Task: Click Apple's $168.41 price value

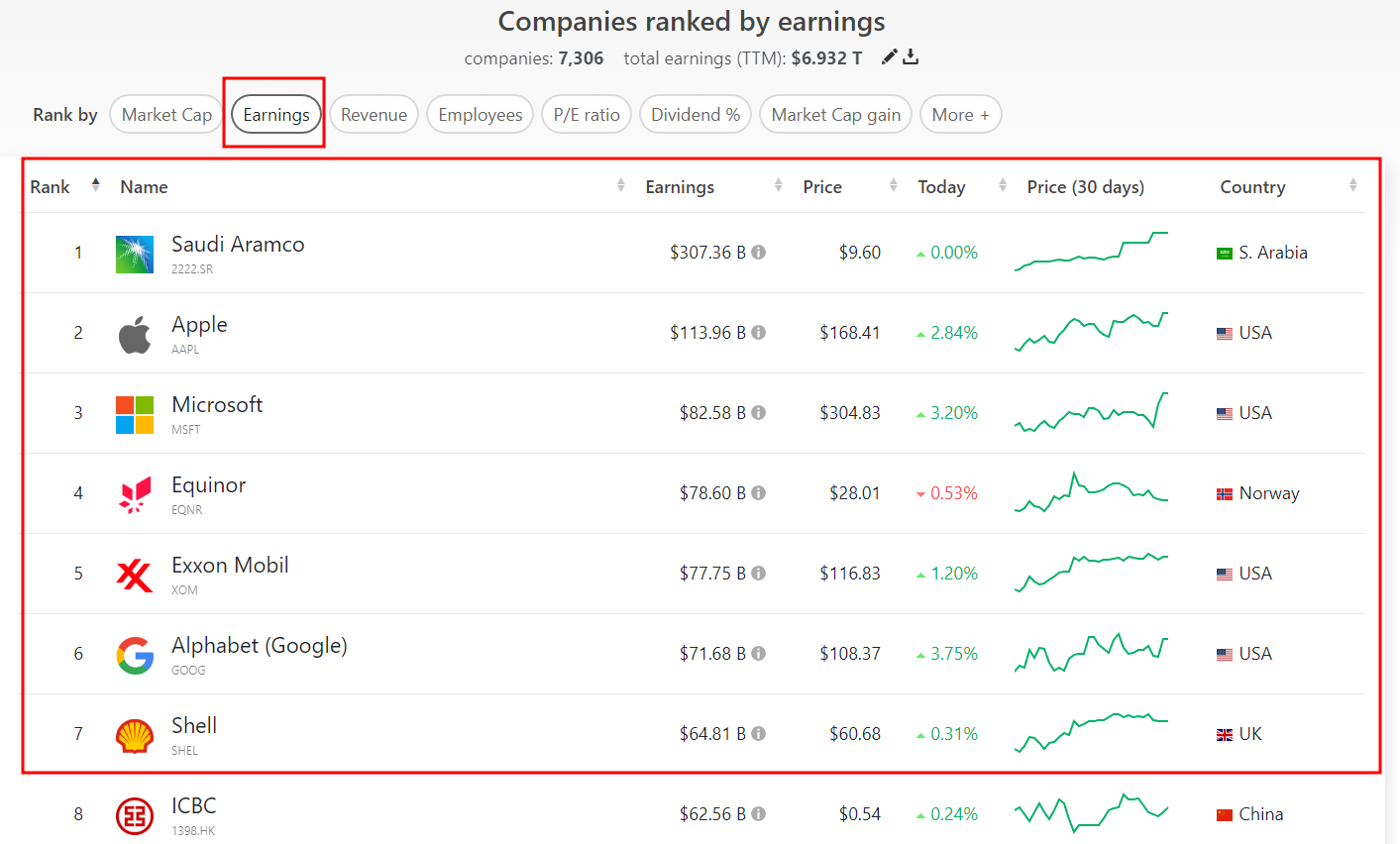Action: point(850,333)
